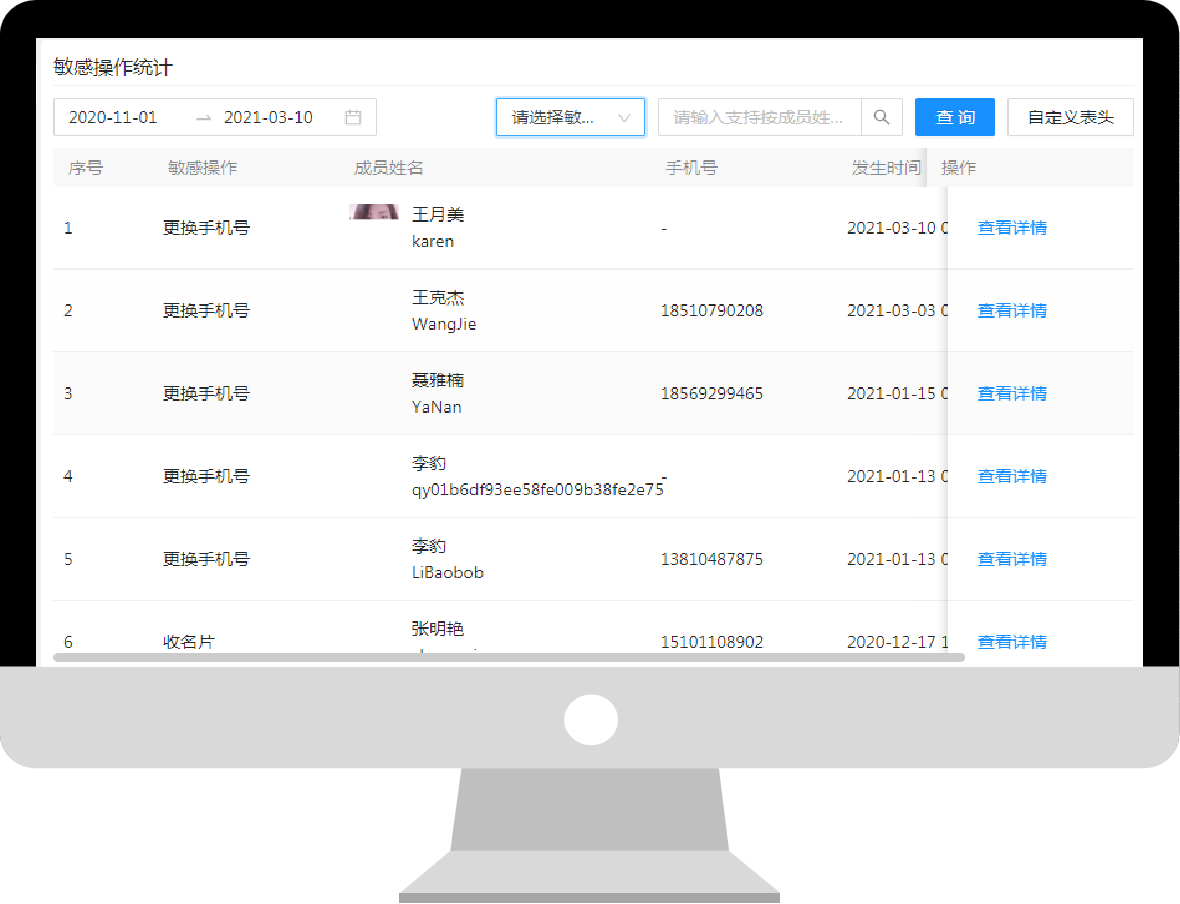Click the dropdown chevron arrow
The height and width of the screenshot is (904, 1180).
coord(625,118)
